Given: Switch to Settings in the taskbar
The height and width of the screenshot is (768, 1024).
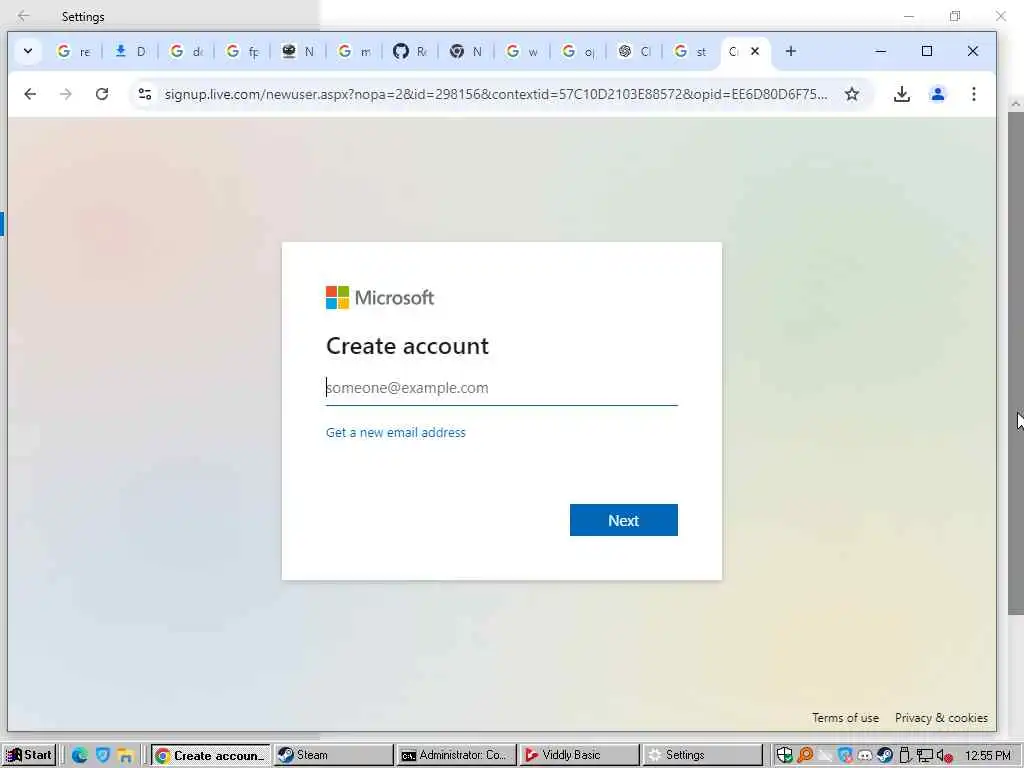Looking at the screenshot, I should coord(702,755).
